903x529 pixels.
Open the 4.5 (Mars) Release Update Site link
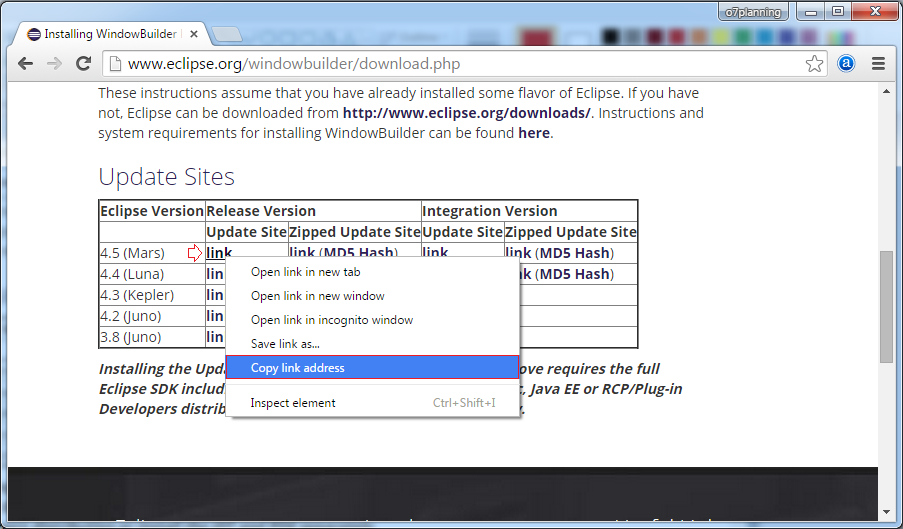coord(219,253)
